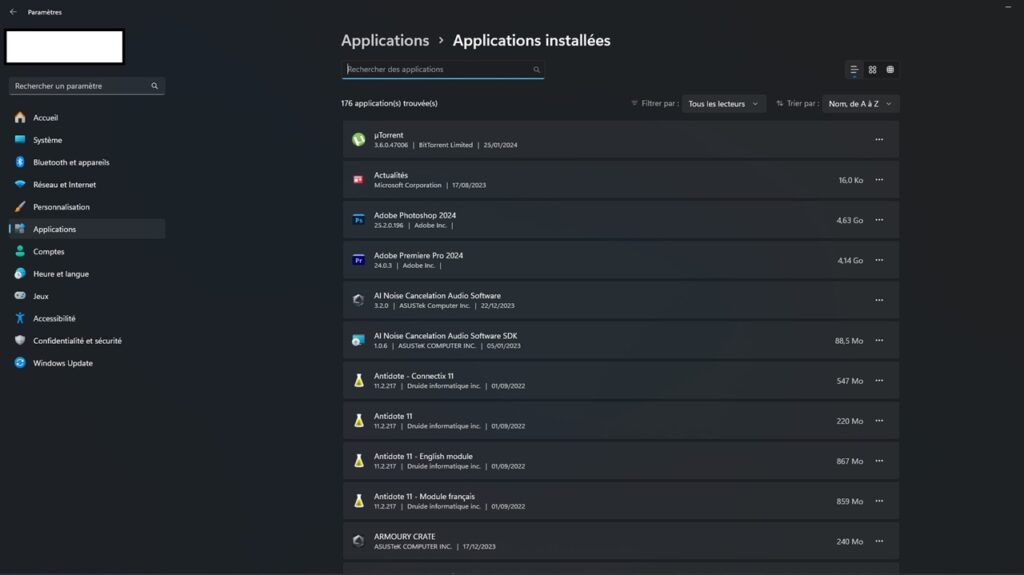Open Accueil in the sidebar
This screenshot has height=575, width=1024.
tap(87, 118)
